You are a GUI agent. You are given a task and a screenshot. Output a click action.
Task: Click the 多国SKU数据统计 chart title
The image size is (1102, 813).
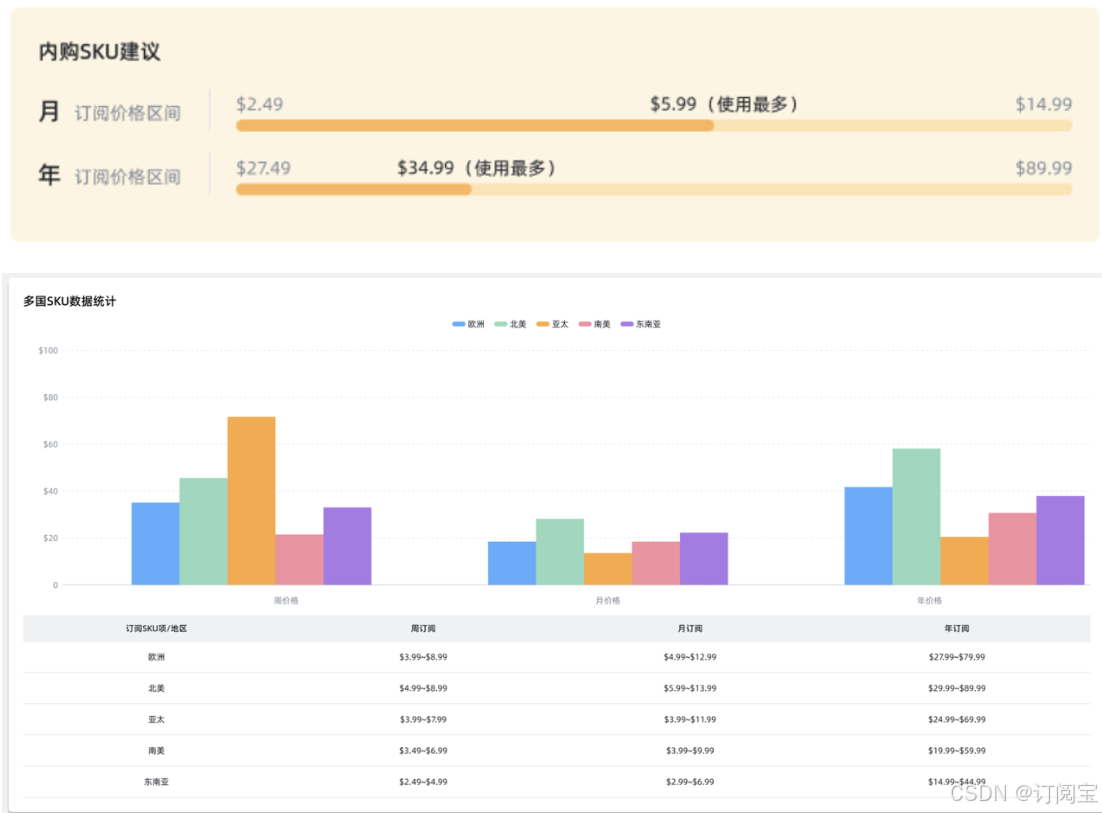(x=70, y=301)
